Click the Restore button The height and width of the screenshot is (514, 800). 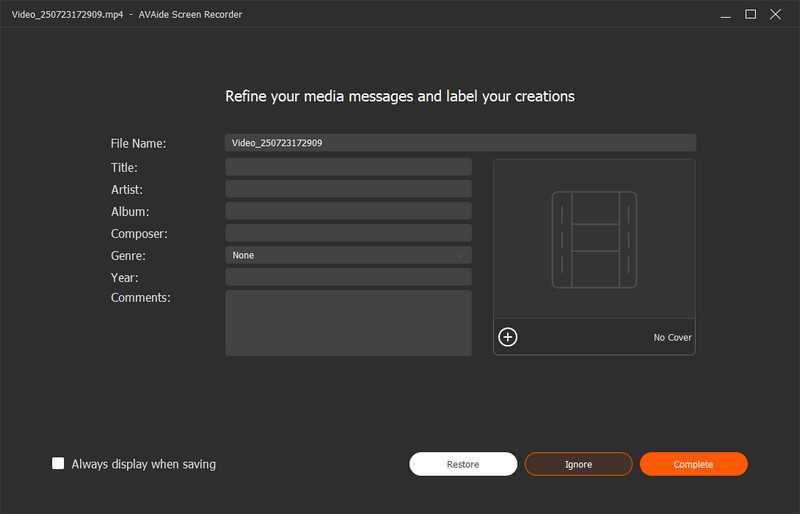tap(463, 464)
